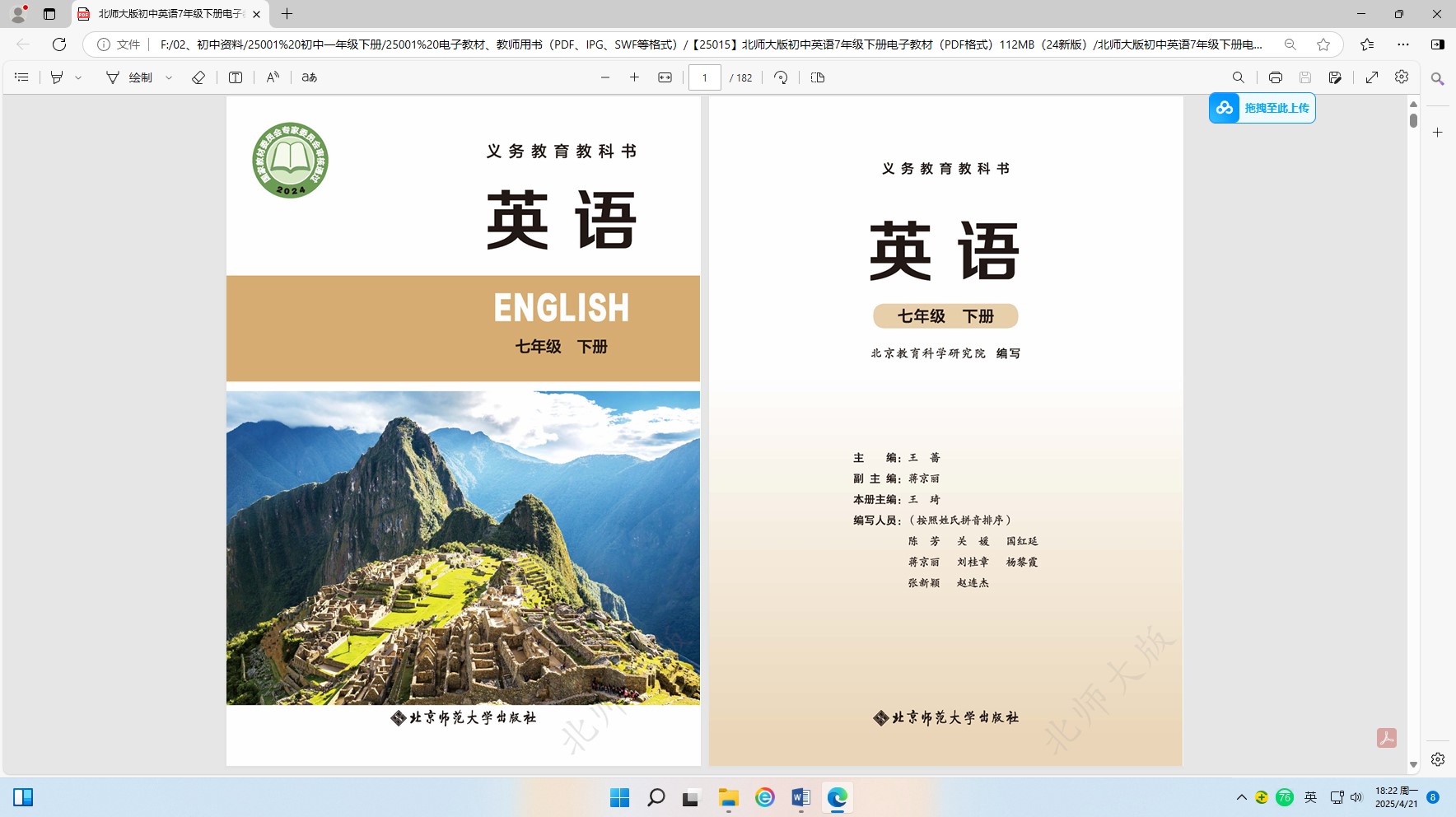
Task: Toggle fit-to-width page view
Action: coord(665,77)
